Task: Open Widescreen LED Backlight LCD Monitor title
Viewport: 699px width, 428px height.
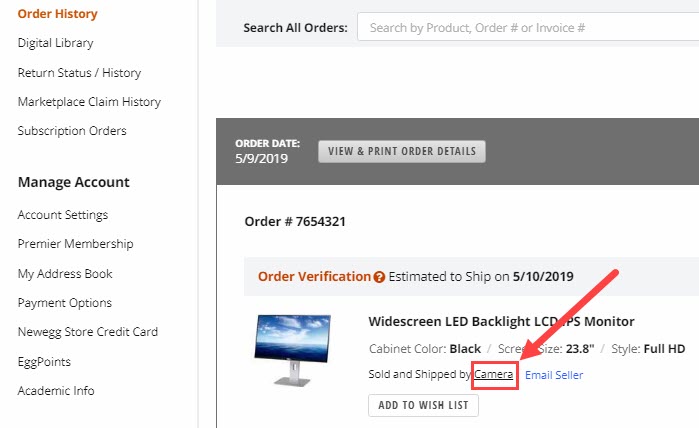Action: [501, 321]
